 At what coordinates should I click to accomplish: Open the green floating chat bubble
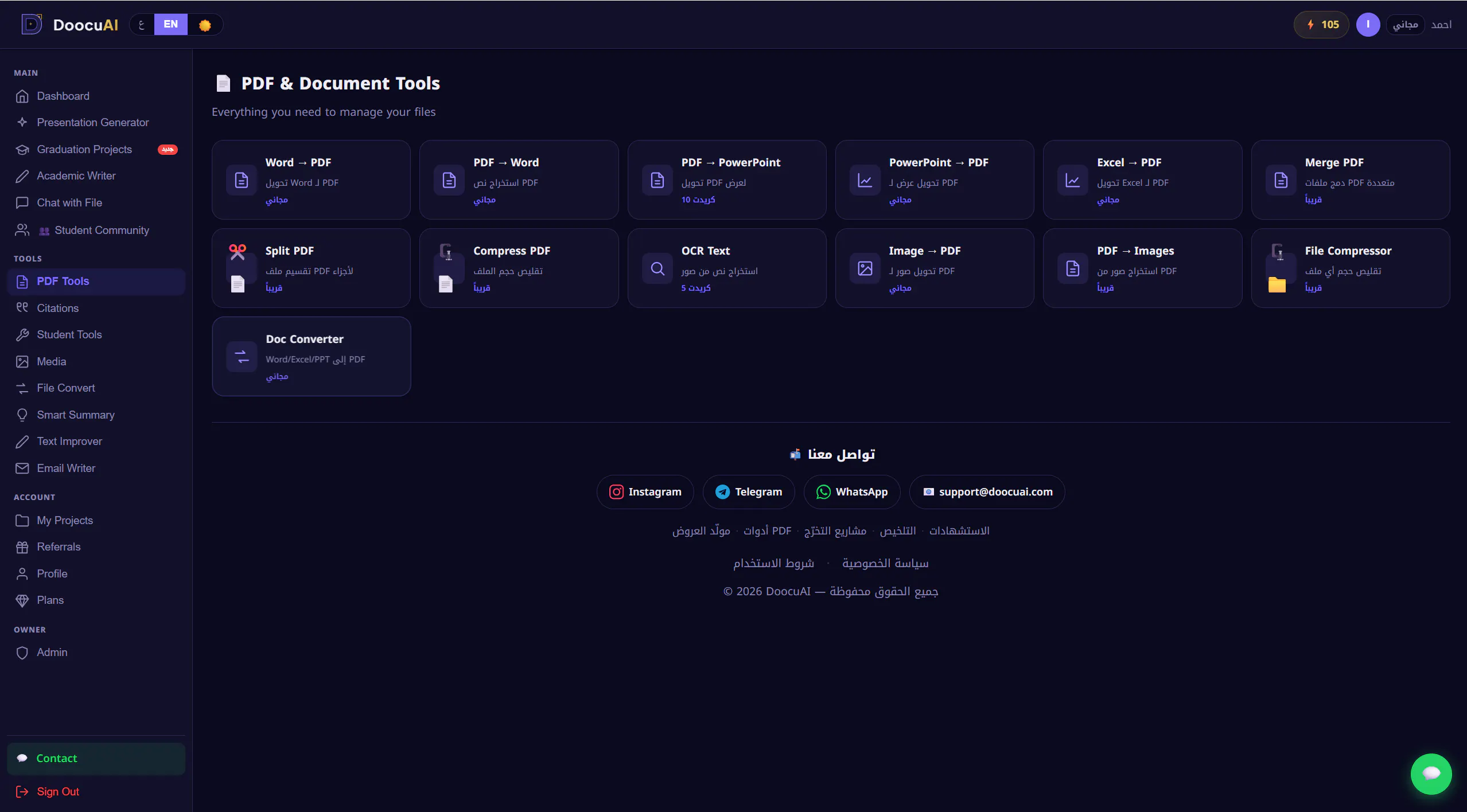[x=1431, y=774]
